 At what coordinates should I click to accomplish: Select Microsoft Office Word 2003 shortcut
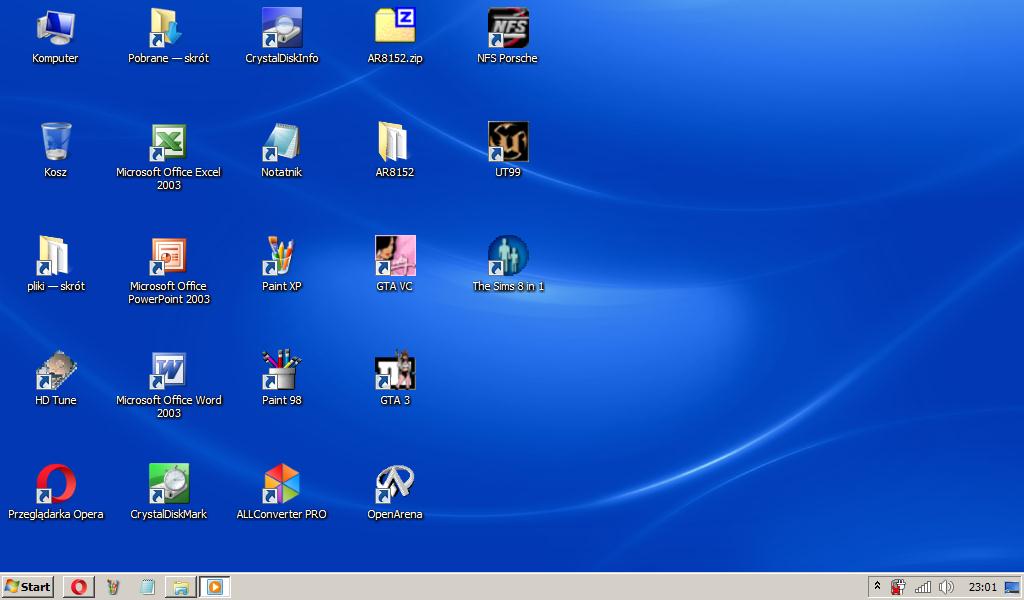click(168, 385)
